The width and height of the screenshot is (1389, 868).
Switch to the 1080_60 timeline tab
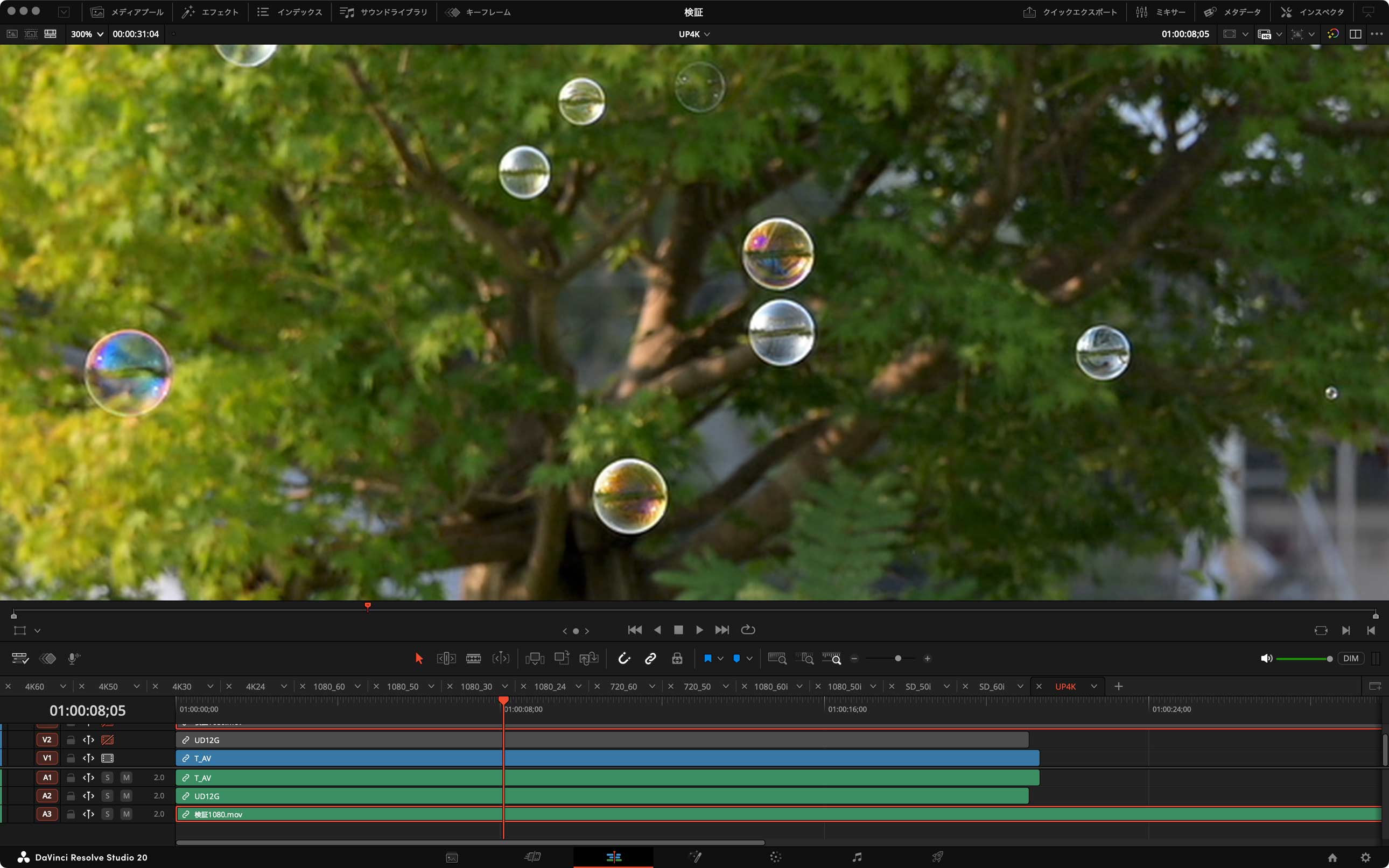[x=329, y=687]
